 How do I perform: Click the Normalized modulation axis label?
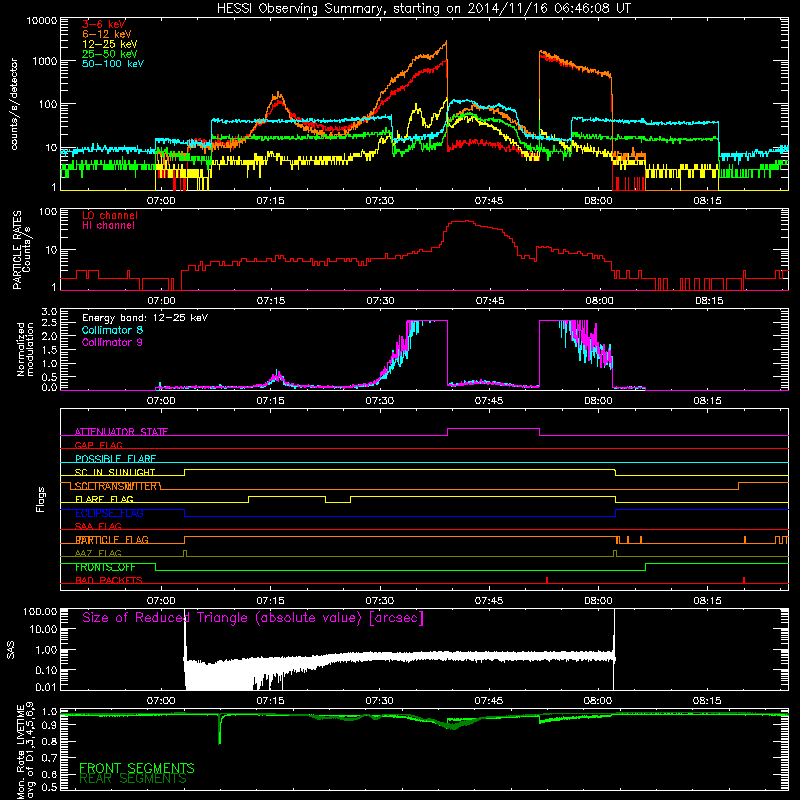pyautogui.click(x=25, y=349)
